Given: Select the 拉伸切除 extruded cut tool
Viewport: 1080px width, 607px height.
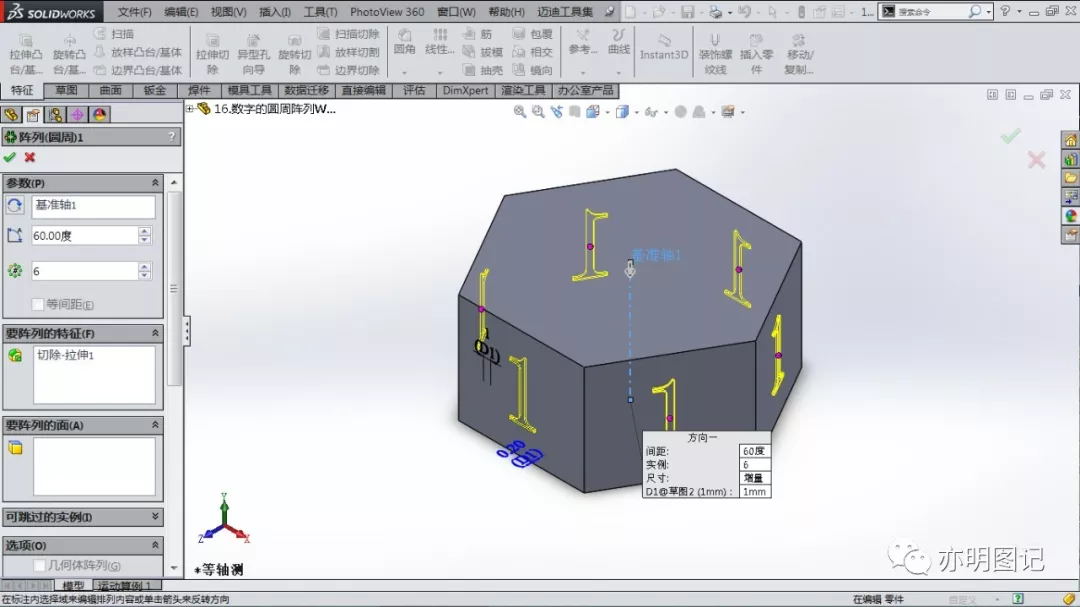Looking at the screenshot, I should click(x=212, y=54).
